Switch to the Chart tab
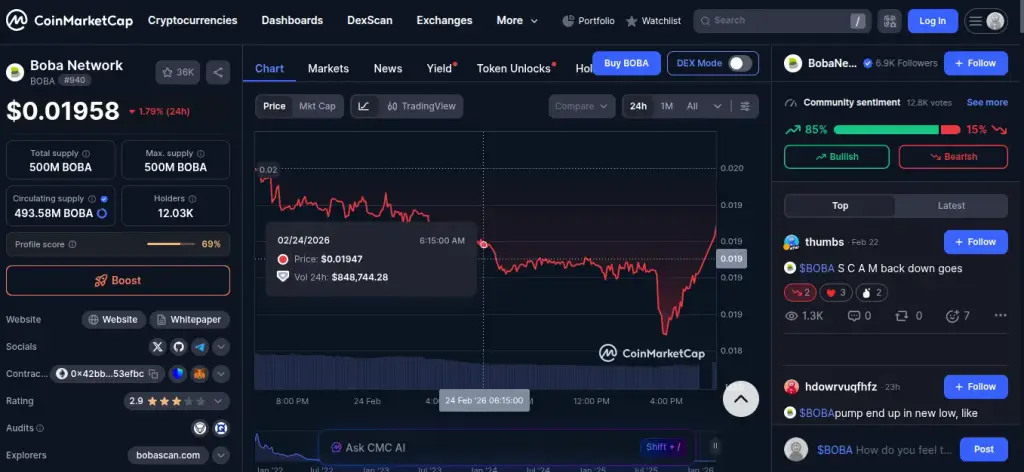Image resolution: width=1024 pixels, height=472 pixels. coord(269,69)
